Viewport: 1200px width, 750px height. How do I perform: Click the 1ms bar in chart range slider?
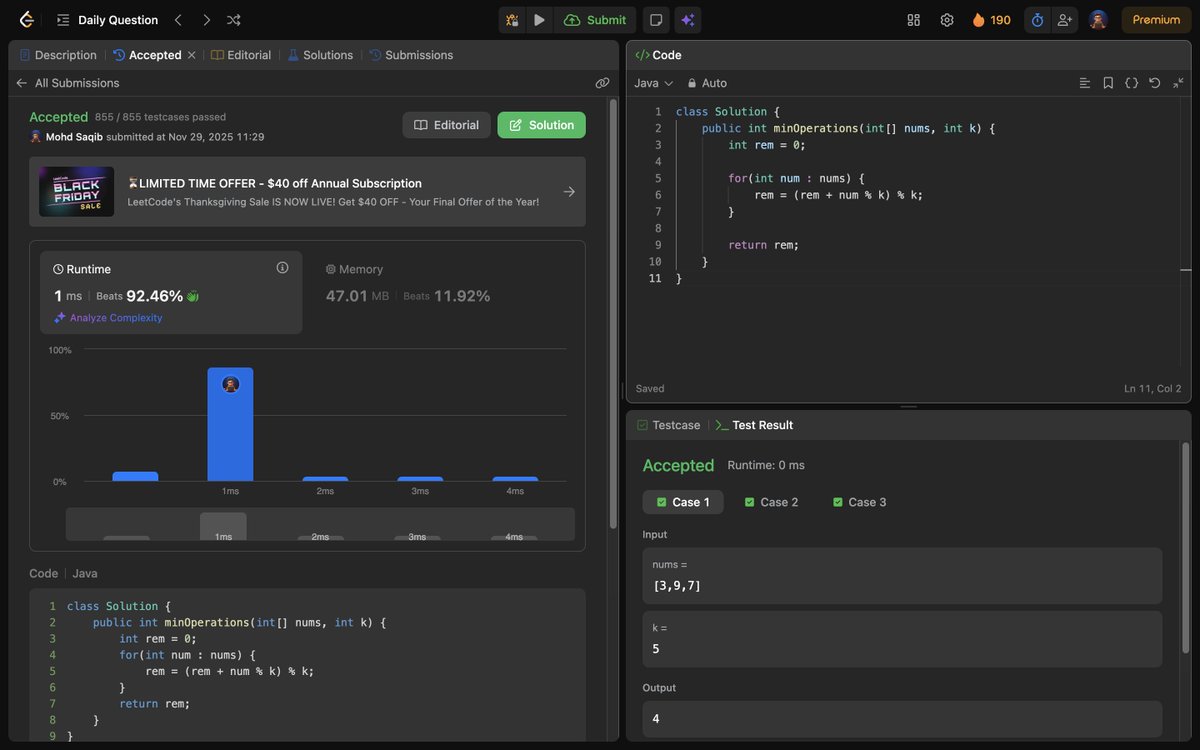(223, 527)
